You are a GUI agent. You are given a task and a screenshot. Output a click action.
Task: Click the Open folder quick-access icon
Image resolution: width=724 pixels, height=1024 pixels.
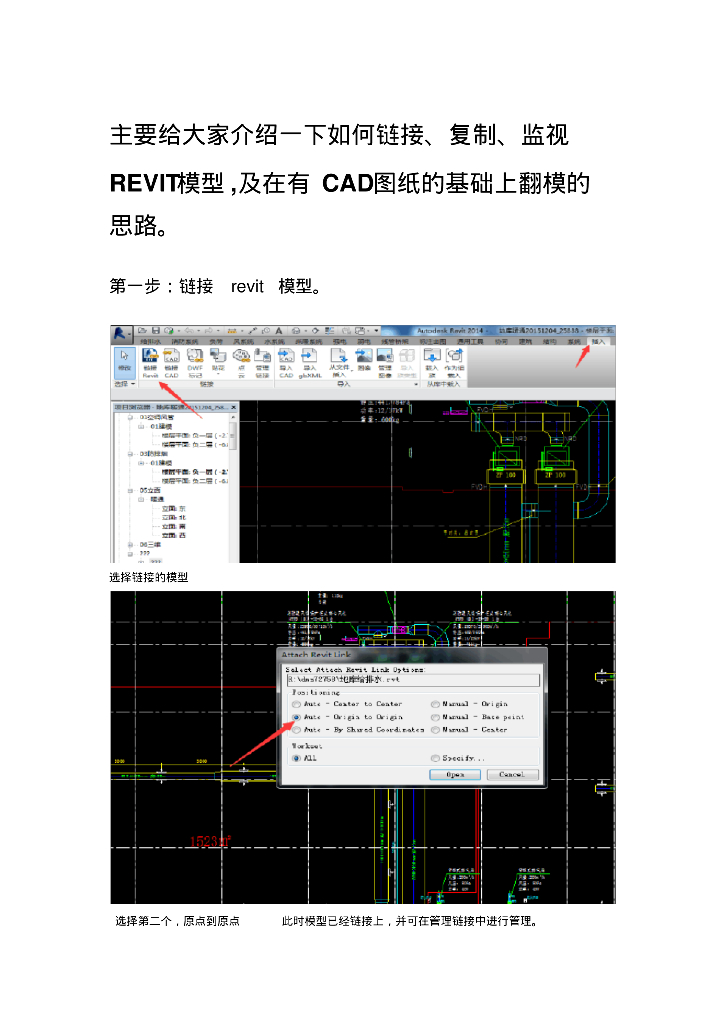142,331
